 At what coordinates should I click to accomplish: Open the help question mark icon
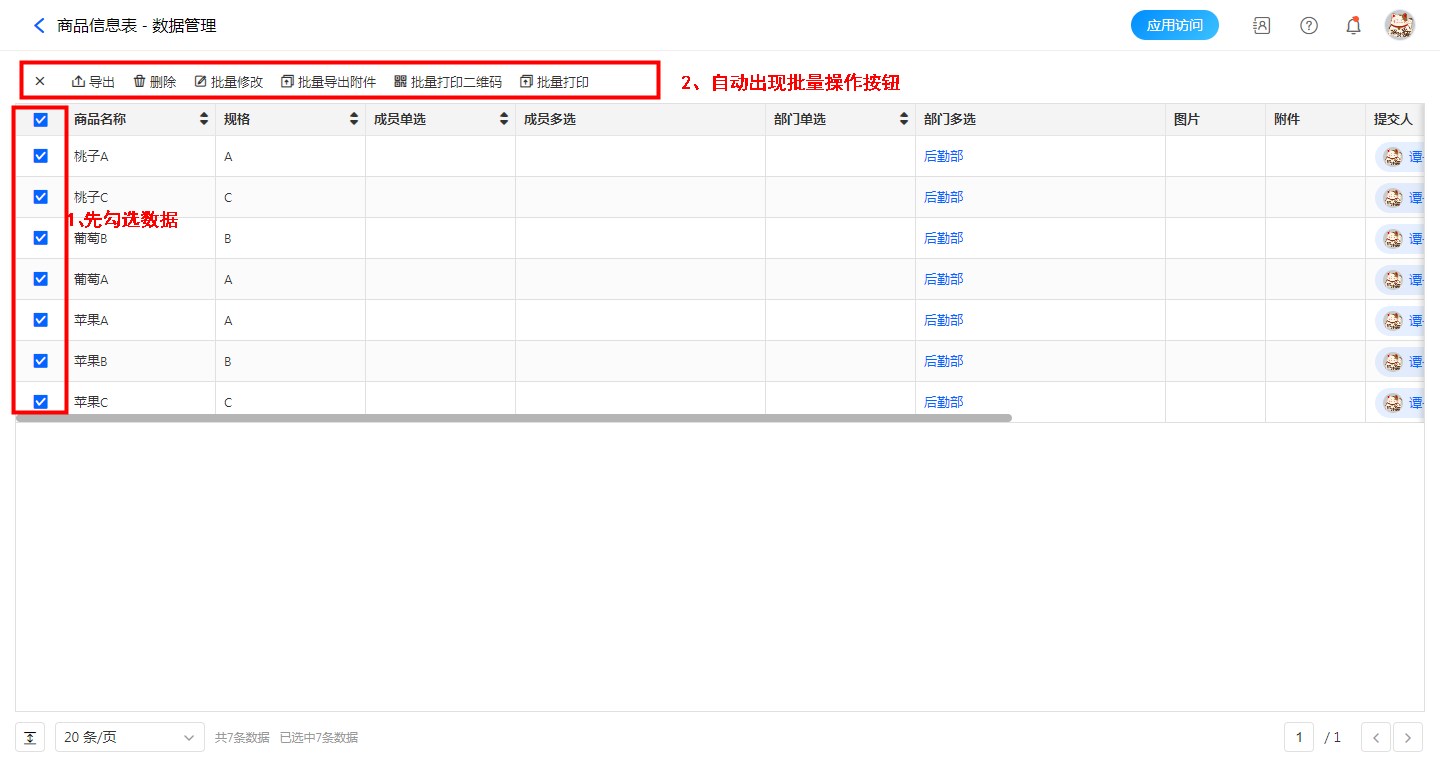pos(1308,26)
